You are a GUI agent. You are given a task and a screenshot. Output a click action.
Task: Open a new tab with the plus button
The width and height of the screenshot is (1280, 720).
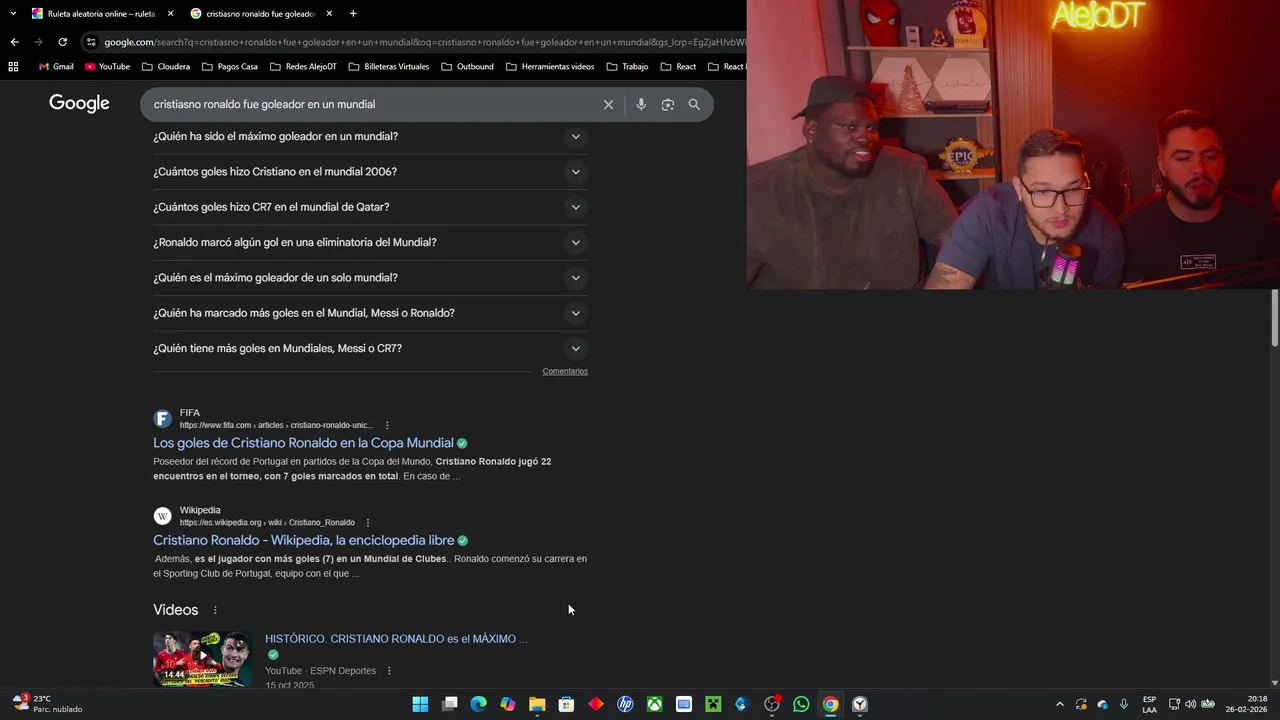[353, 13]
